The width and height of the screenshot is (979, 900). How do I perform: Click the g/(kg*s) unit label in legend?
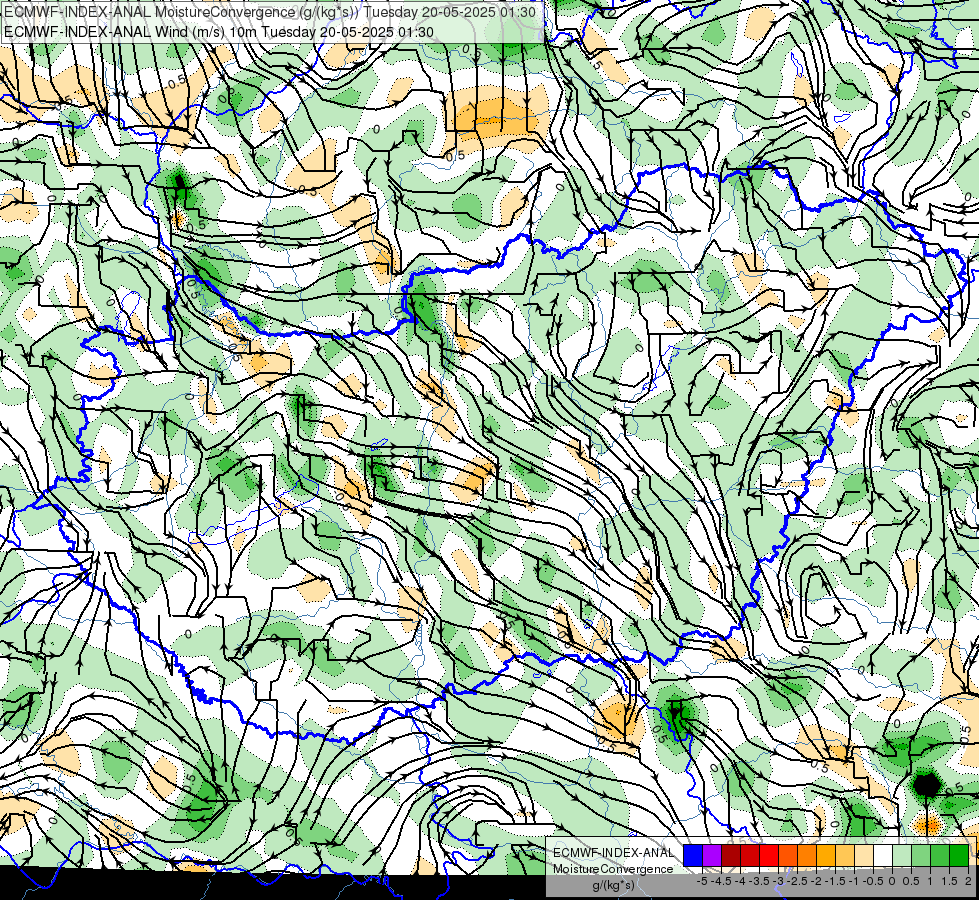[613, 885]
